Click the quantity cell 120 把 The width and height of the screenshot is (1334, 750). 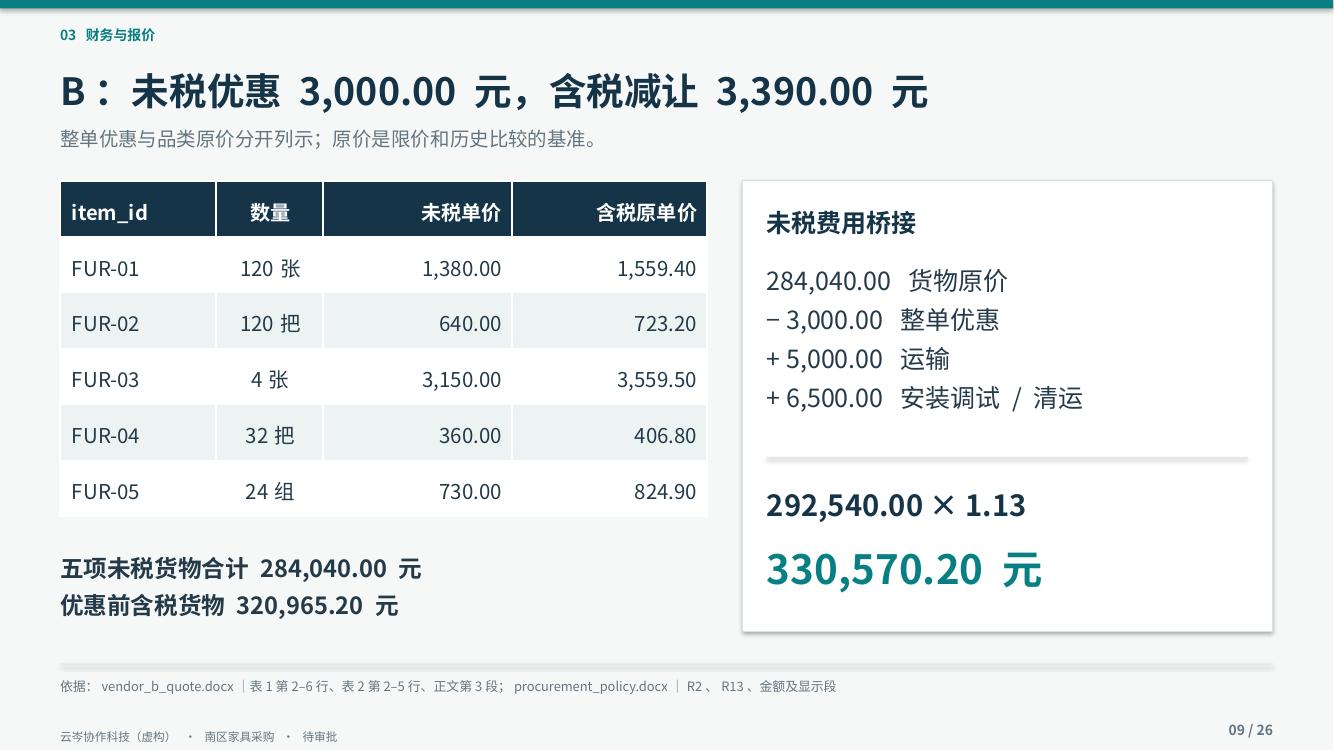(270, 323)
